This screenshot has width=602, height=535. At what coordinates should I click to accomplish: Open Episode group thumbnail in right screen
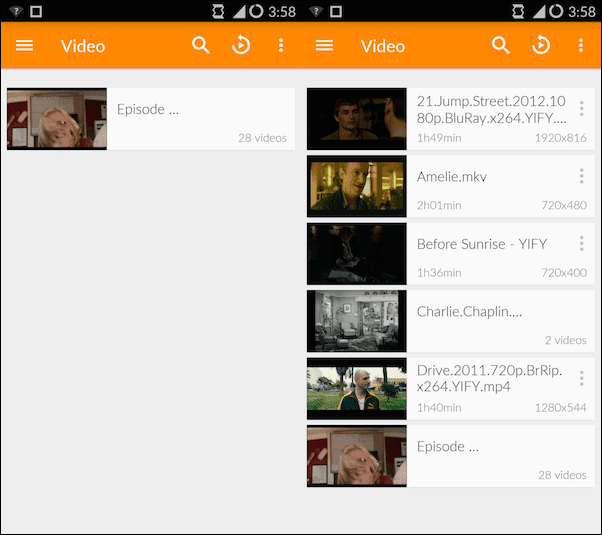tap(357, 456)
